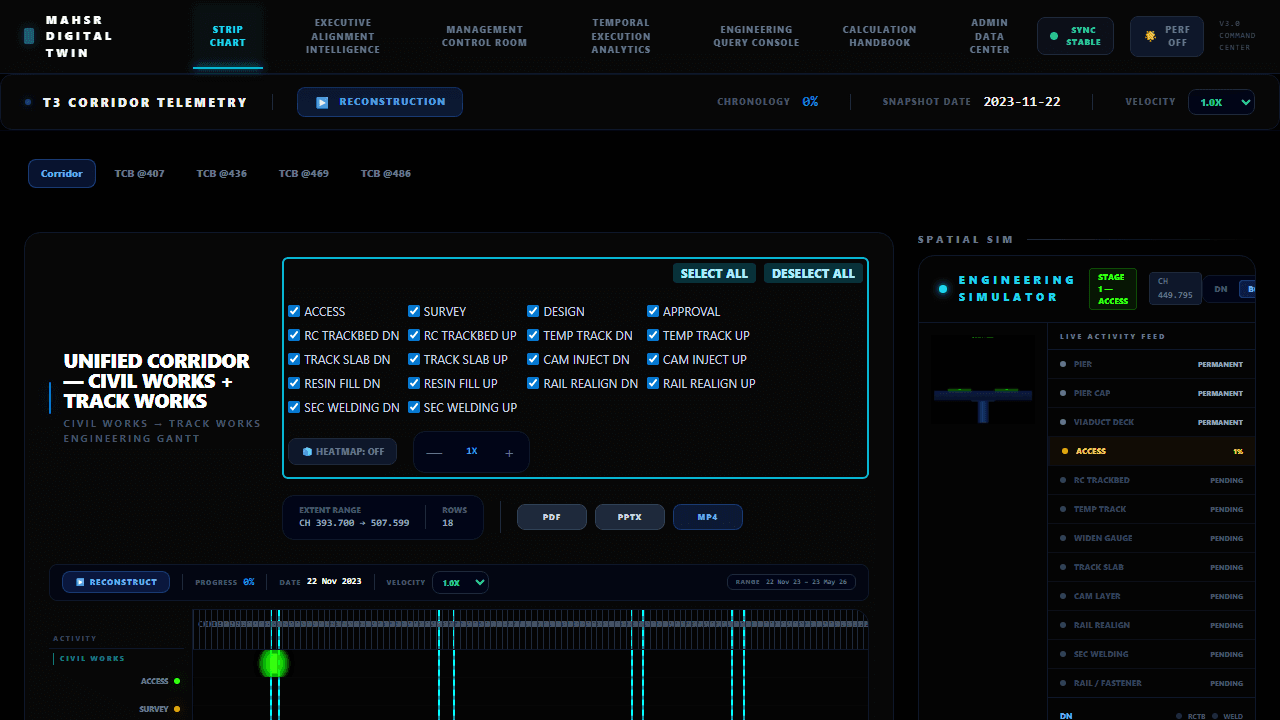Click the CIVIL WORKS group label
Viewport: 1280px width, 720px height.
click(92, 659)
